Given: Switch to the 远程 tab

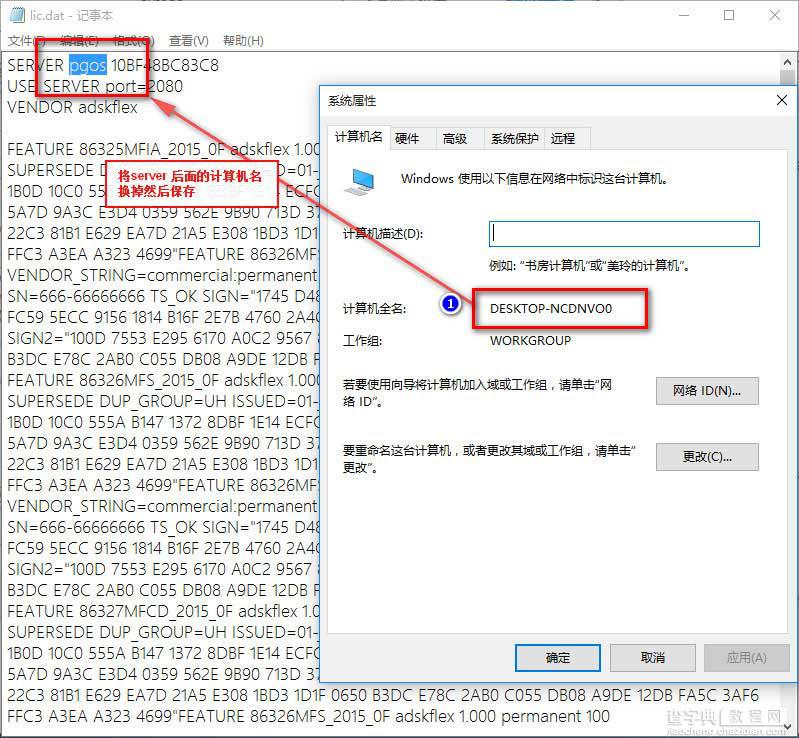Looking at the screenshot, I should coord(563,139).
